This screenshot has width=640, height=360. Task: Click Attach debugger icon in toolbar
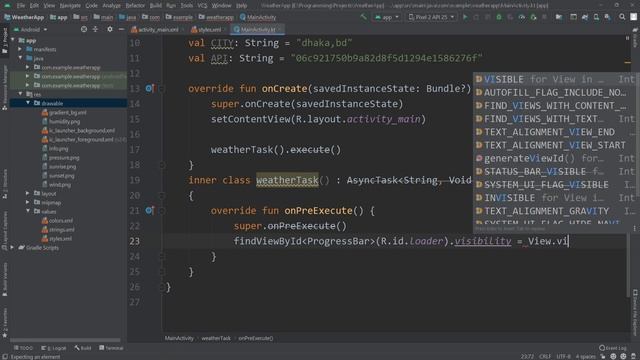tap(533, 17)
